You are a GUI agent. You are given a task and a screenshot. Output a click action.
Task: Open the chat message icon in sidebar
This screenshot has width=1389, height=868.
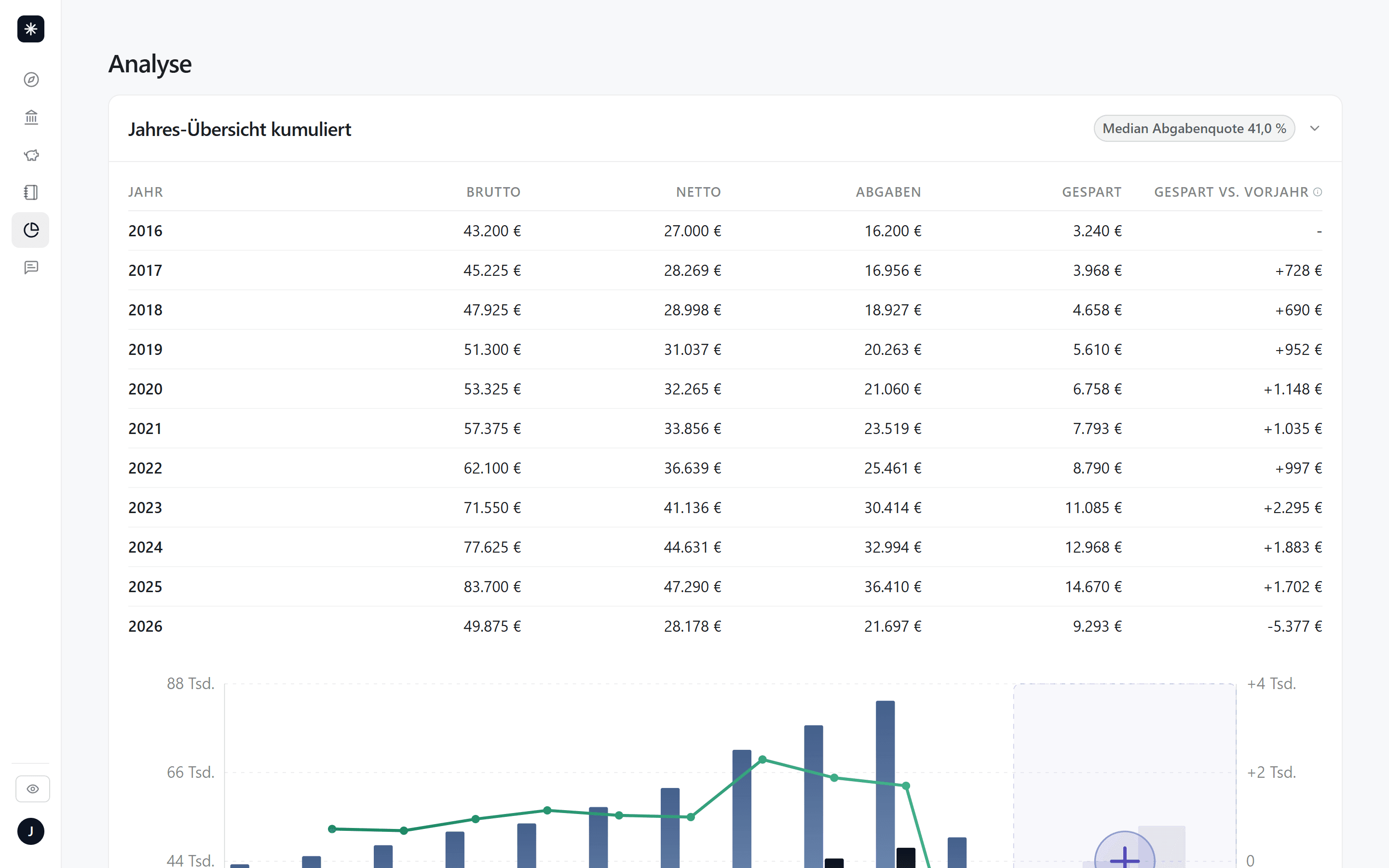click(31, 268)
